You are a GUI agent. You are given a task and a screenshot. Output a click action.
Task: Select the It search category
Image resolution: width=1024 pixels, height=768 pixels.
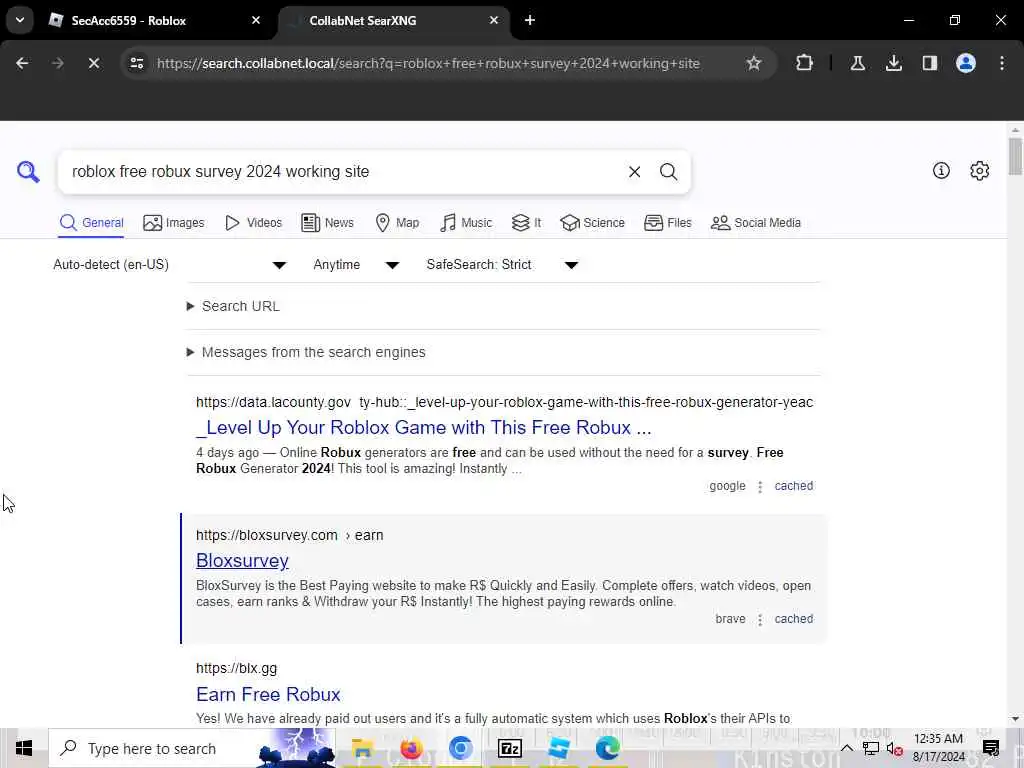526,223
